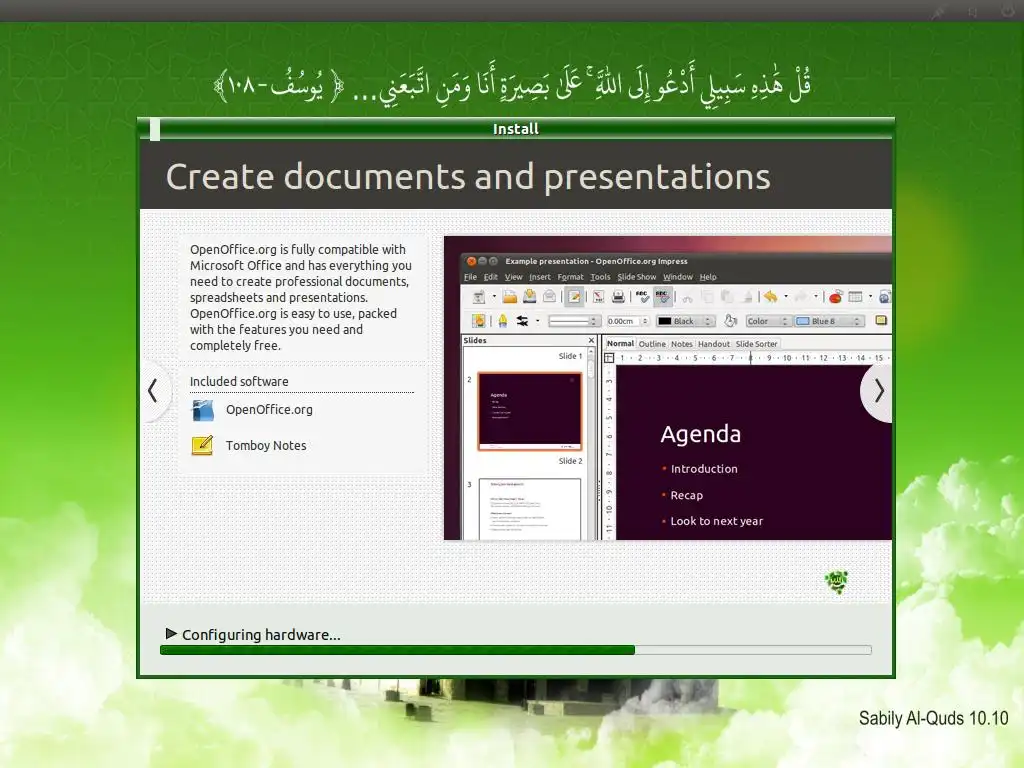Switch to the Notes view tab
Viewport: 1024px width, 768px height.
pyautogui.click(x=681, y=344)
